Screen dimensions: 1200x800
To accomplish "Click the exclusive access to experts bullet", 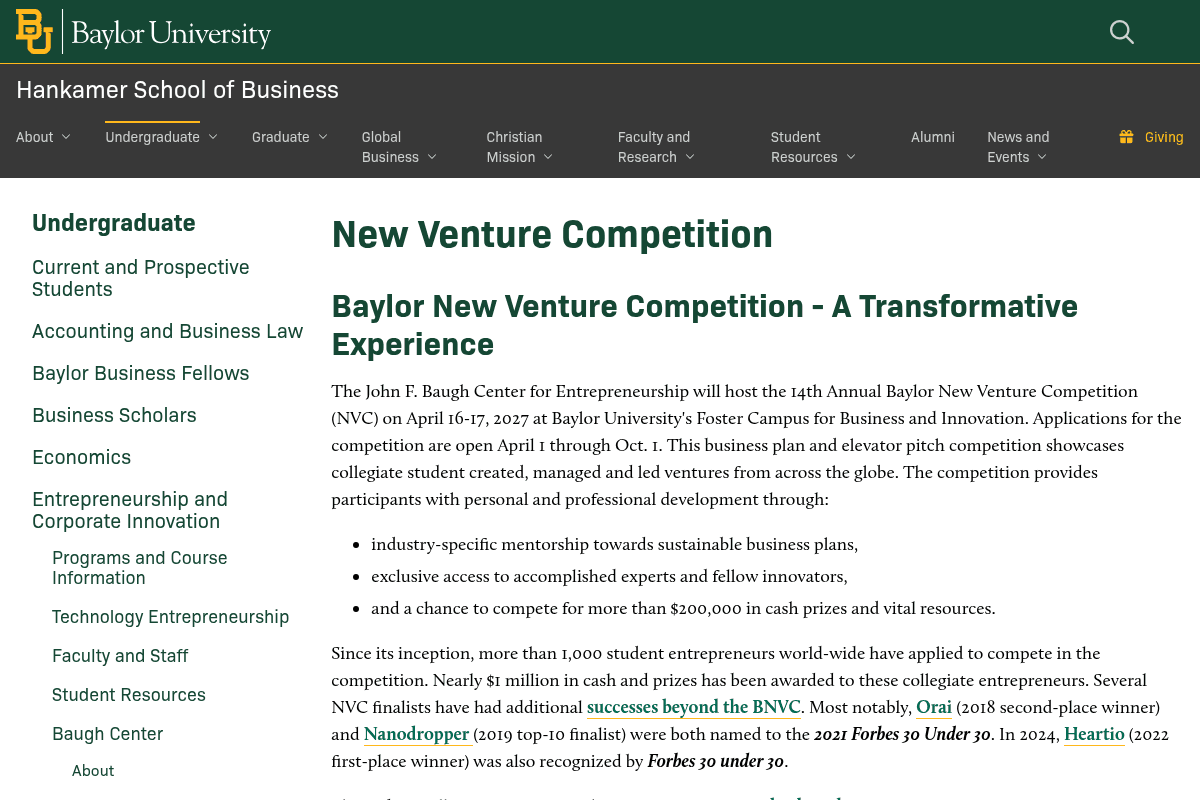I will [x=609, y=577].
